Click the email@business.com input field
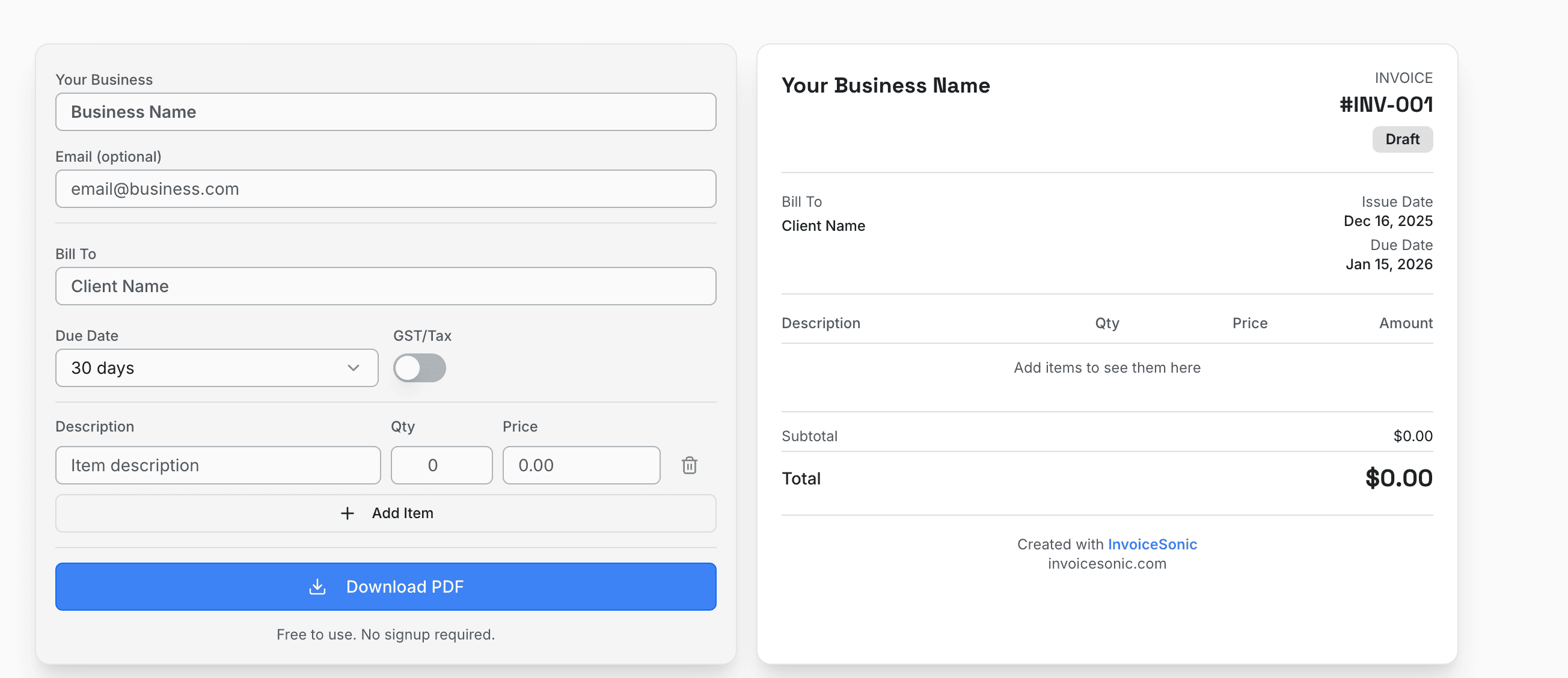This screenshot has width=1568, height=678. point(386,189)
